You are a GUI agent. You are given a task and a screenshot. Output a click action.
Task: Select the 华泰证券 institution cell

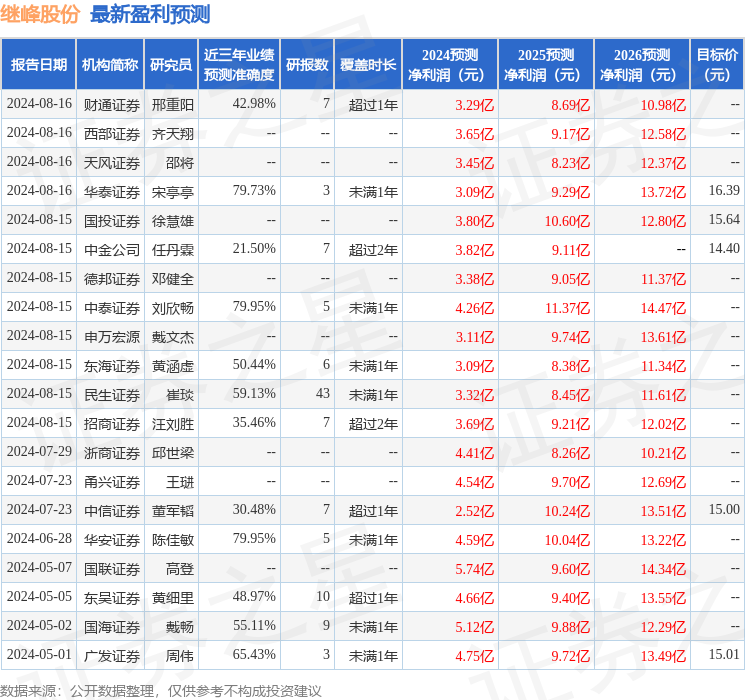click(x=112, y=192)
